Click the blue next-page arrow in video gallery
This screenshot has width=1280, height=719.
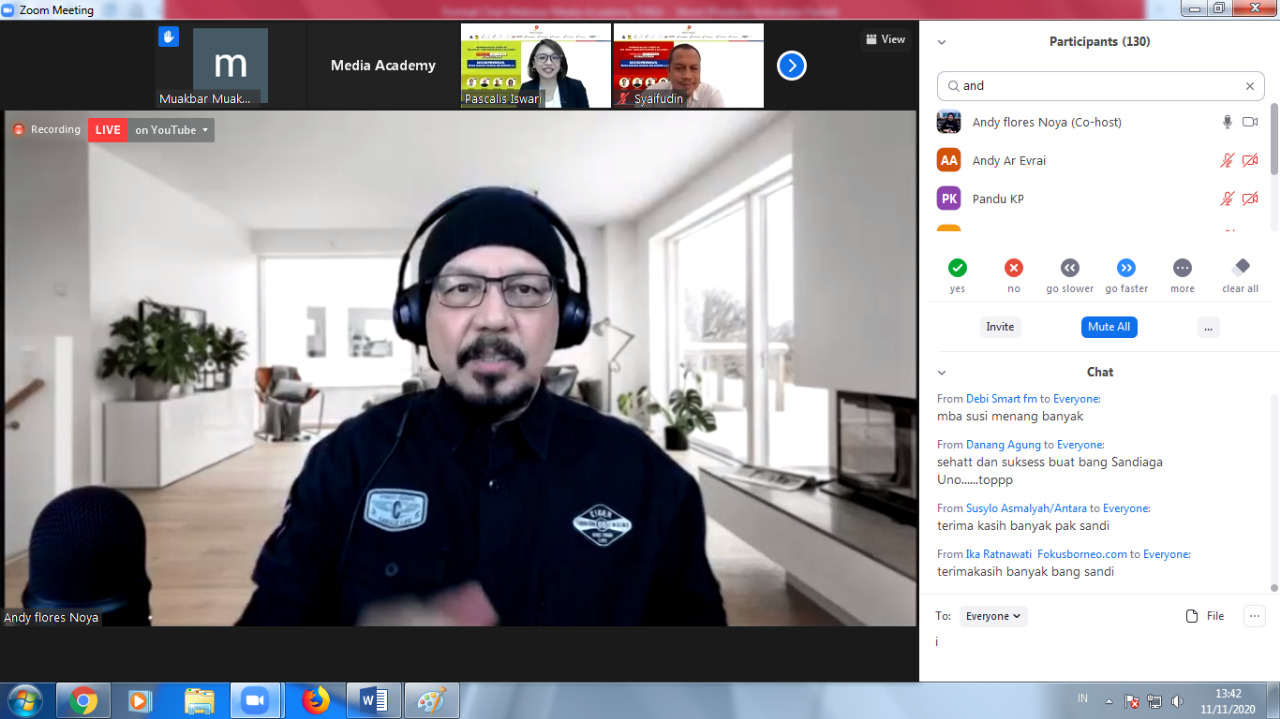pos(791,64)
